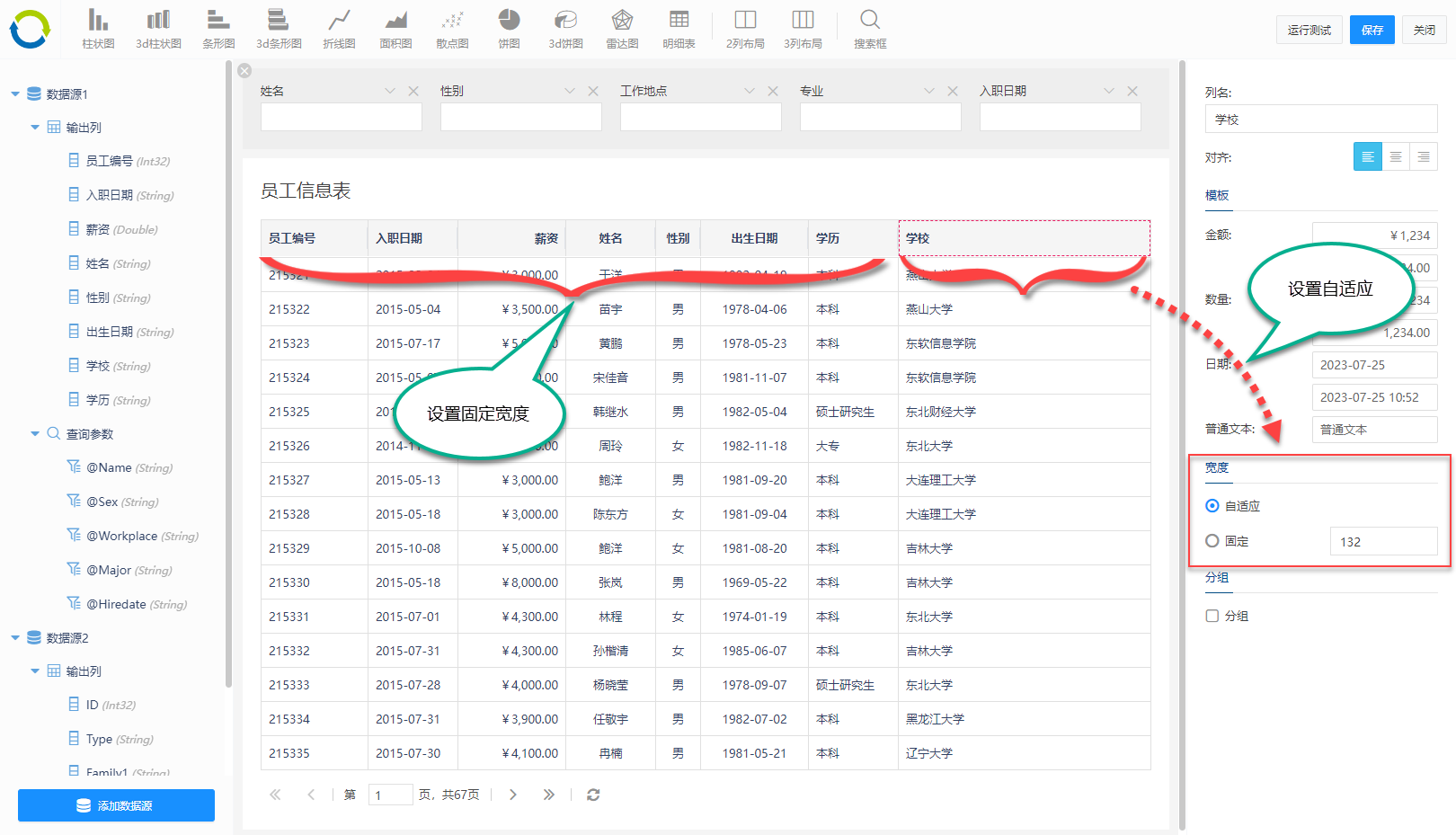Screen dimensions: 1456x835
Task: Remove the 入职日期 search field
Action: [x=1132, y=91]
